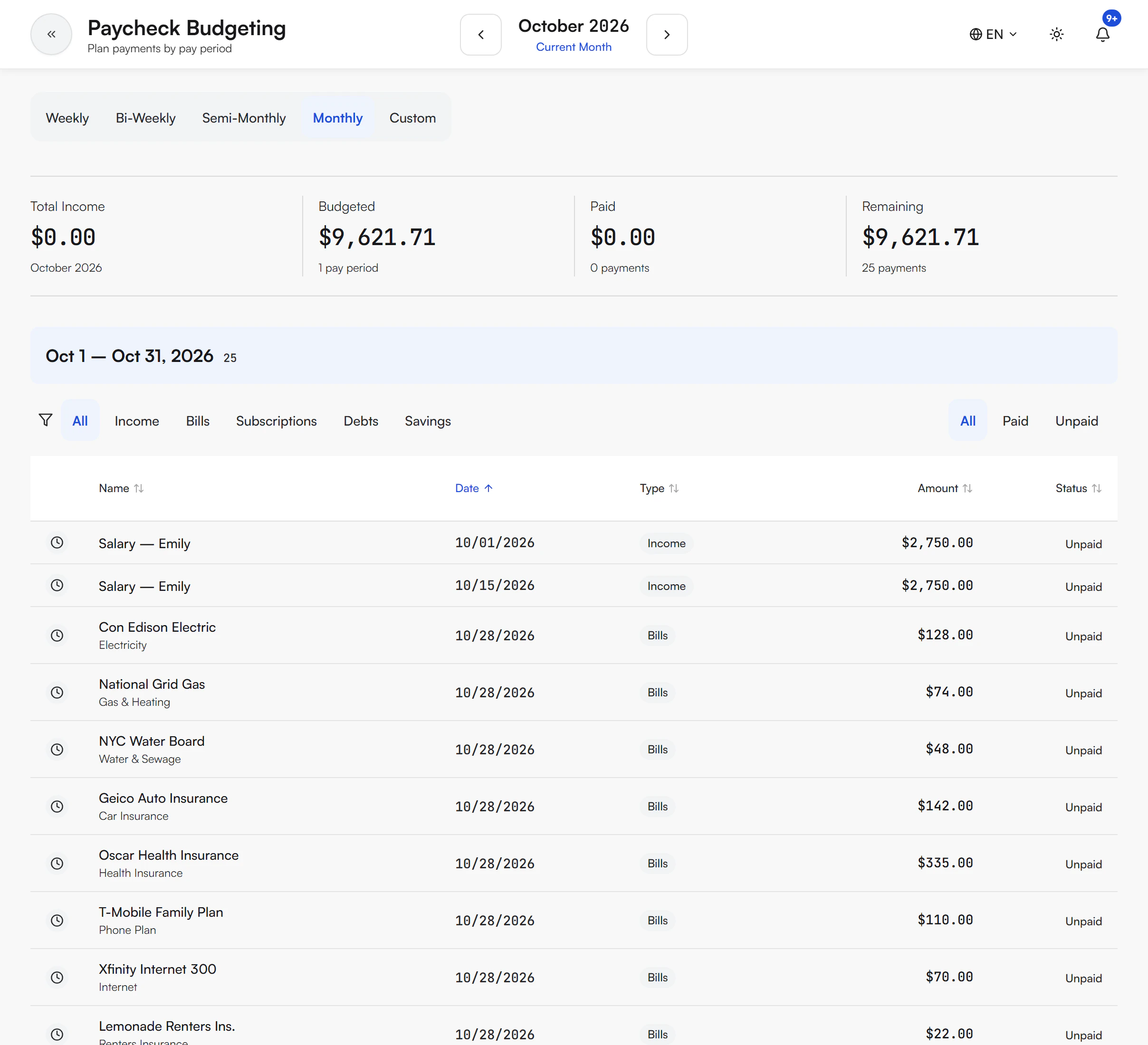Select the Custom pay period tab

[x=412, y=118]
